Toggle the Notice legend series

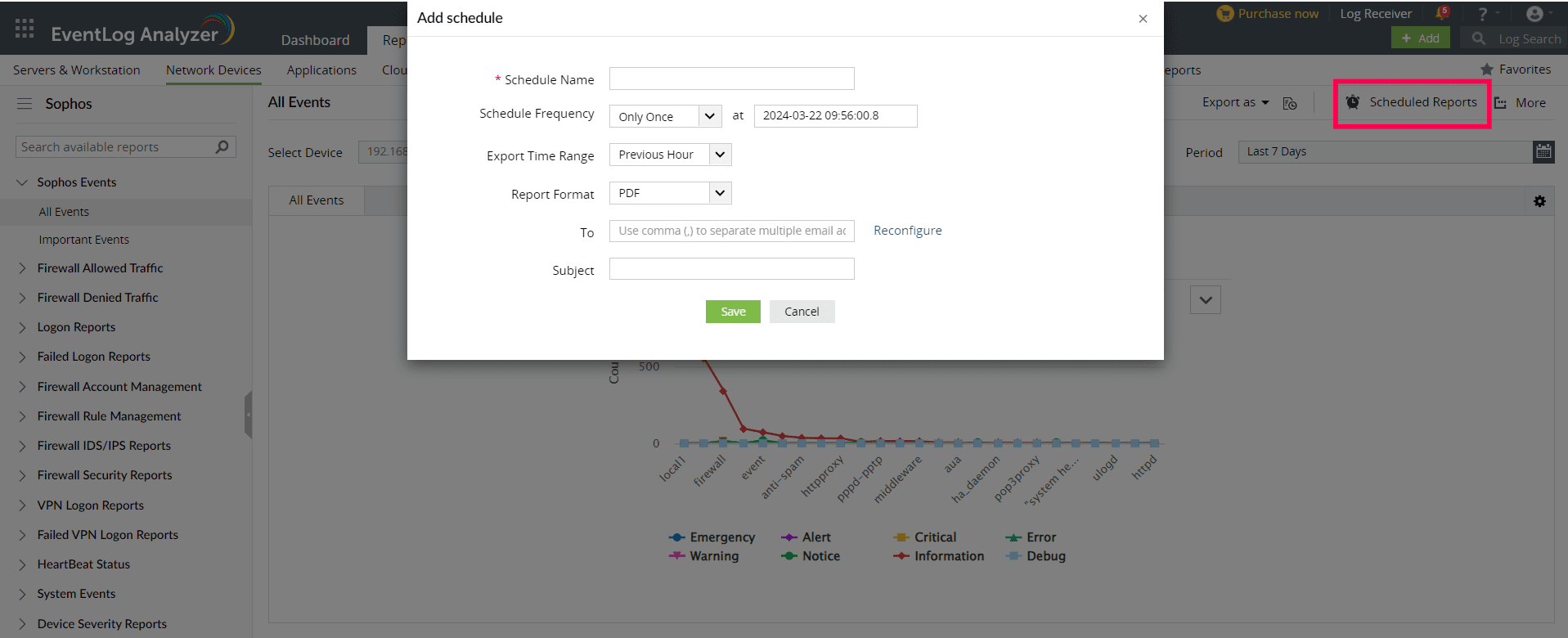811,556
